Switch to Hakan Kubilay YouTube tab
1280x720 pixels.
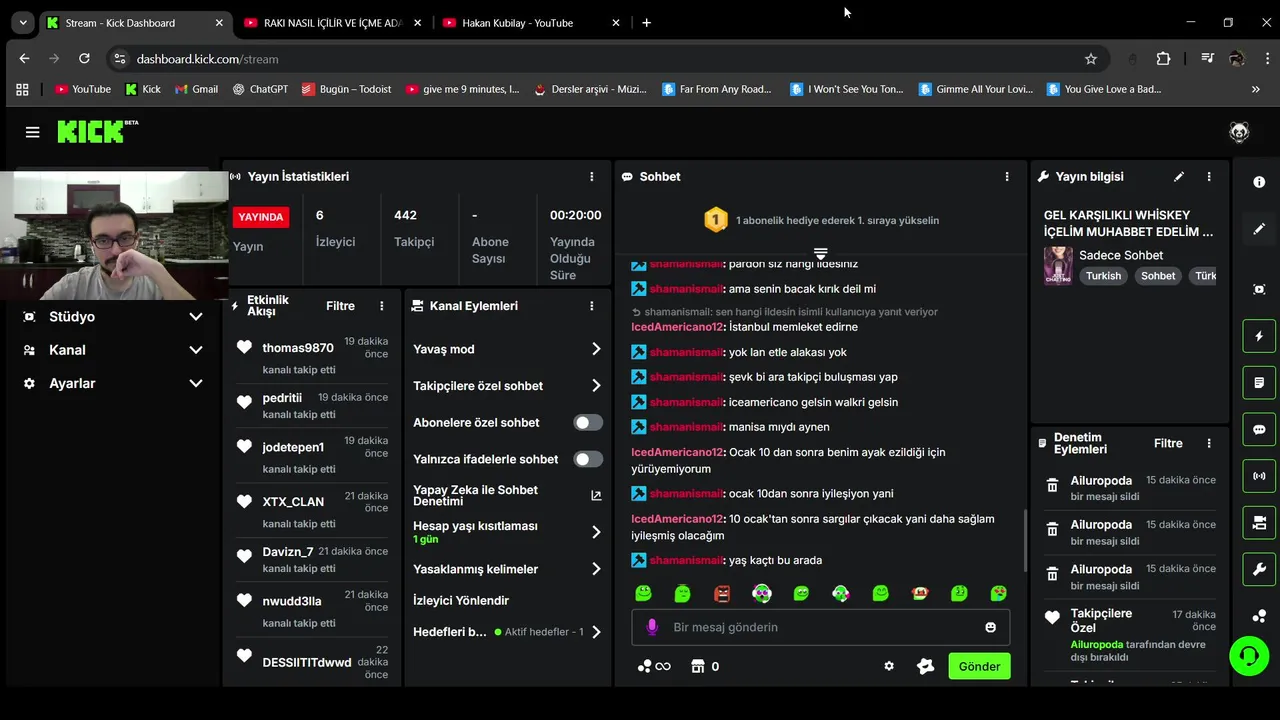pos(532,22)
